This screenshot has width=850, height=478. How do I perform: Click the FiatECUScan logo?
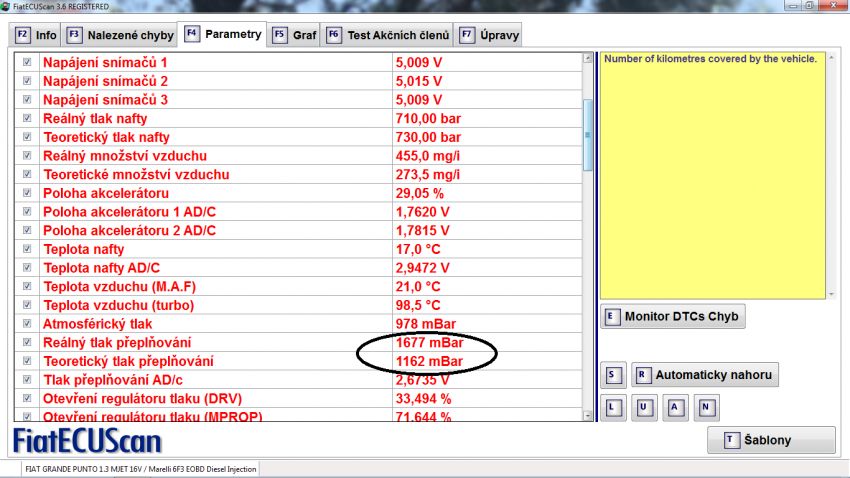click(87, 441)
